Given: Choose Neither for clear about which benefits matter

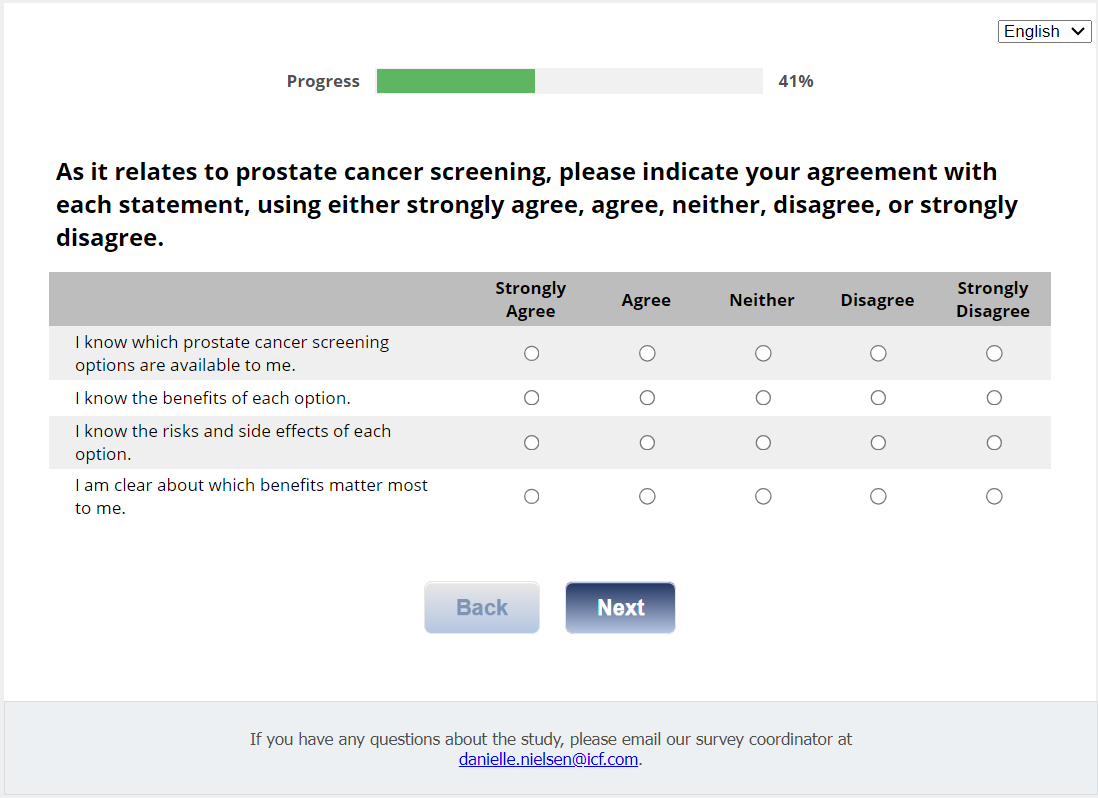Looking at the screenshot, I should 763,496.
